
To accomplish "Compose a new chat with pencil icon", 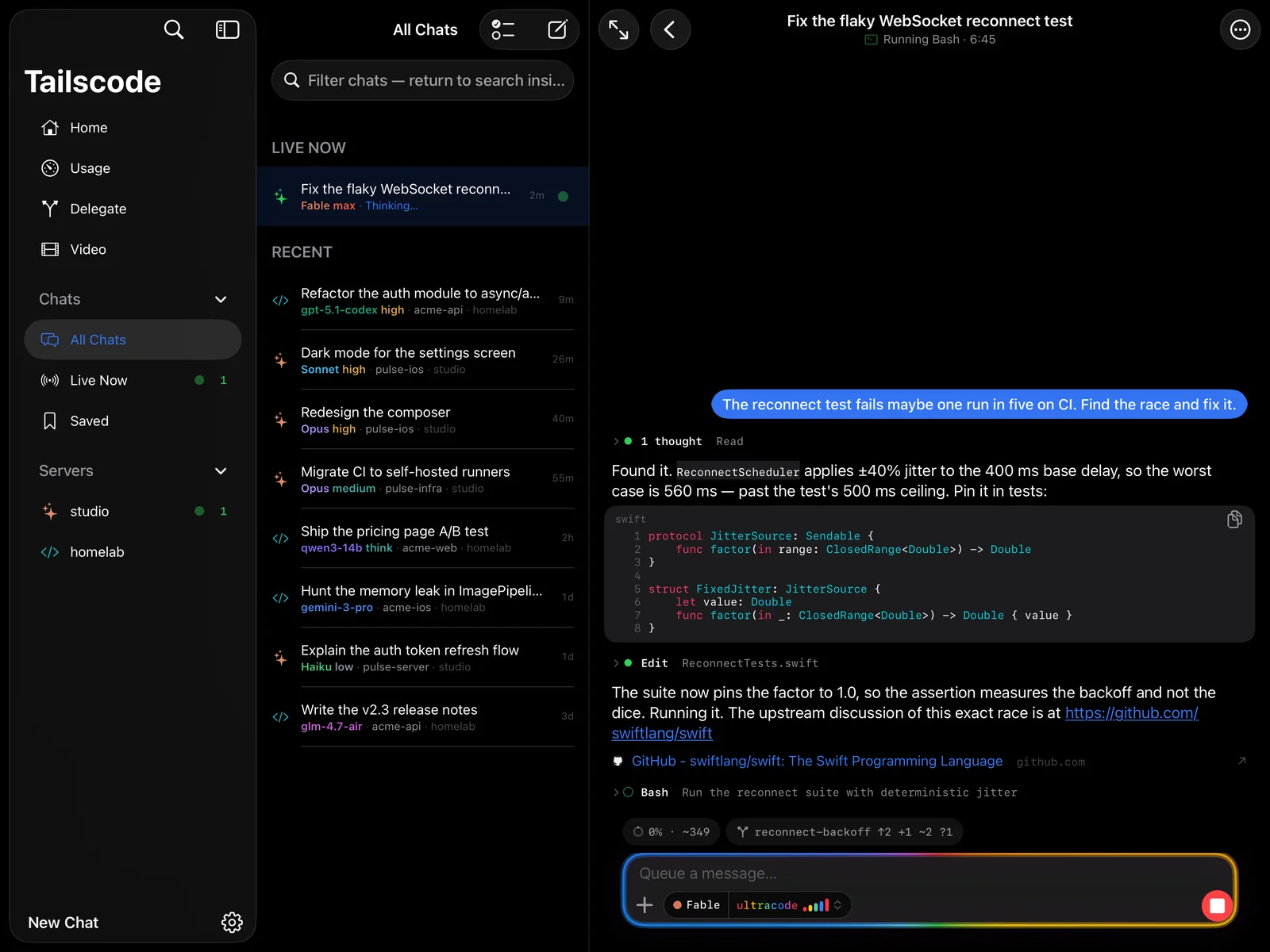I will click(558, 30).
